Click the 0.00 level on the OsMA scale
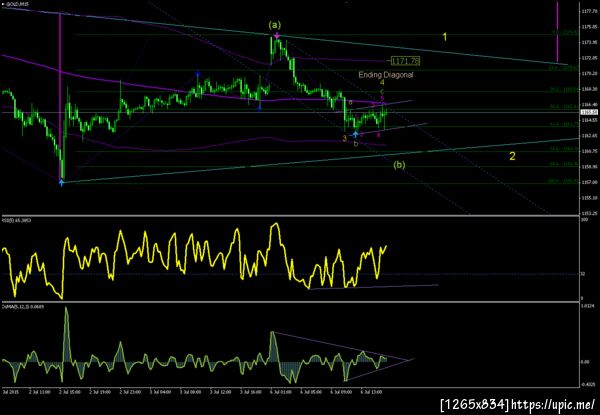This screenshot has width=600, height=415. pyautogui.click(x=585, y=361)
